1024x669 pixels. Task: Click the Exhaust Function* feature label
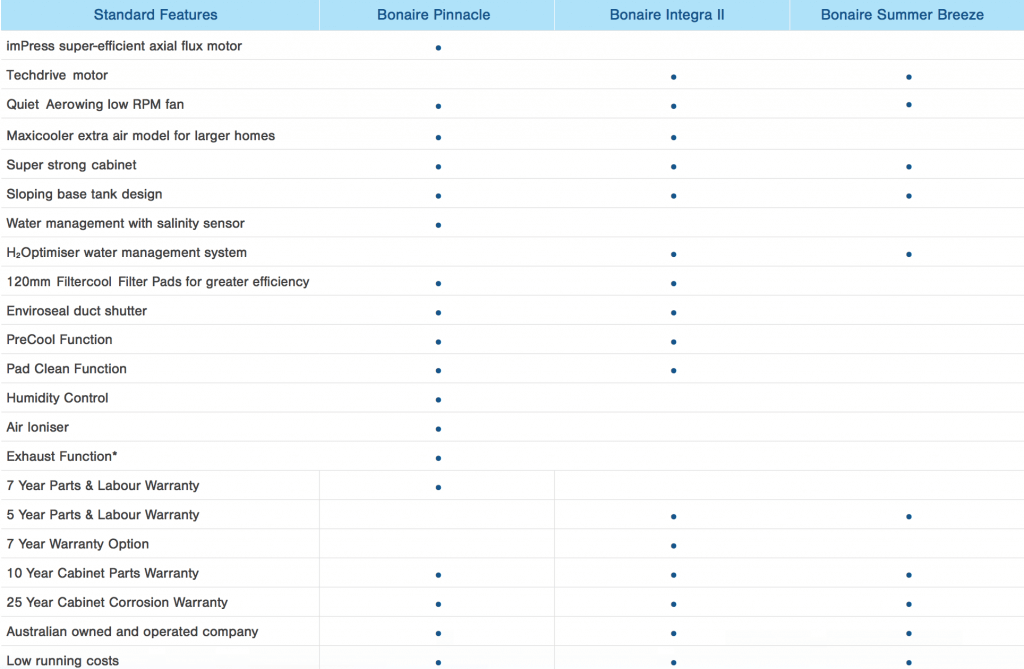click(x=62, y=456)
